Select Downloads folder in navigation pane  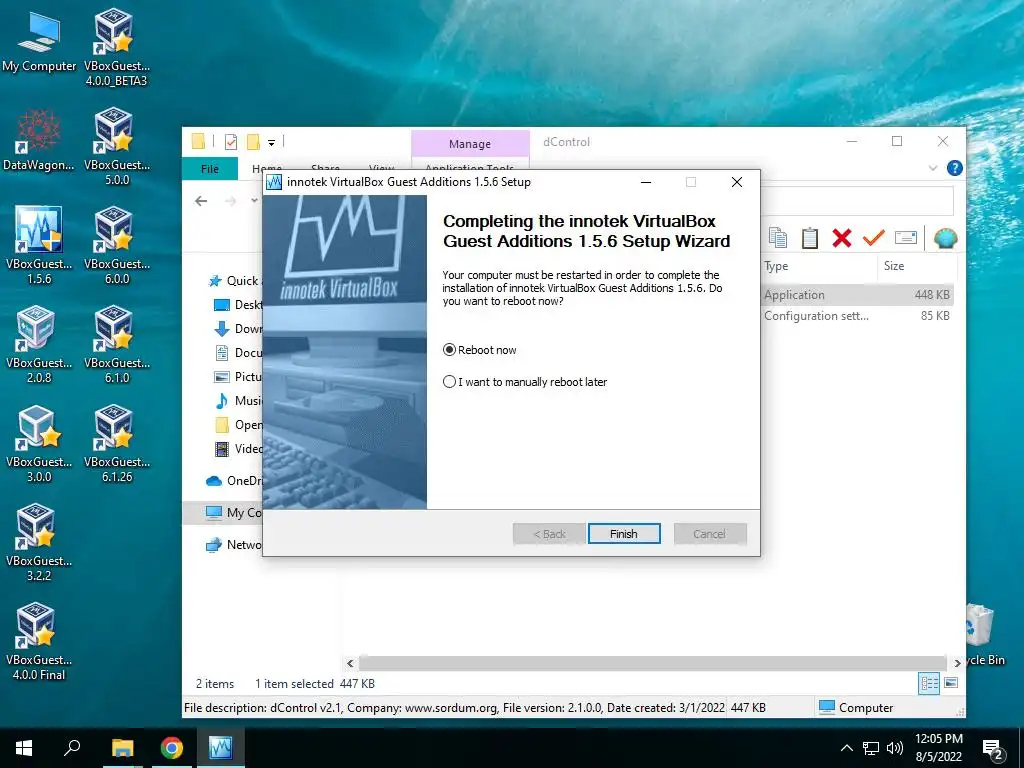[239, 328]
